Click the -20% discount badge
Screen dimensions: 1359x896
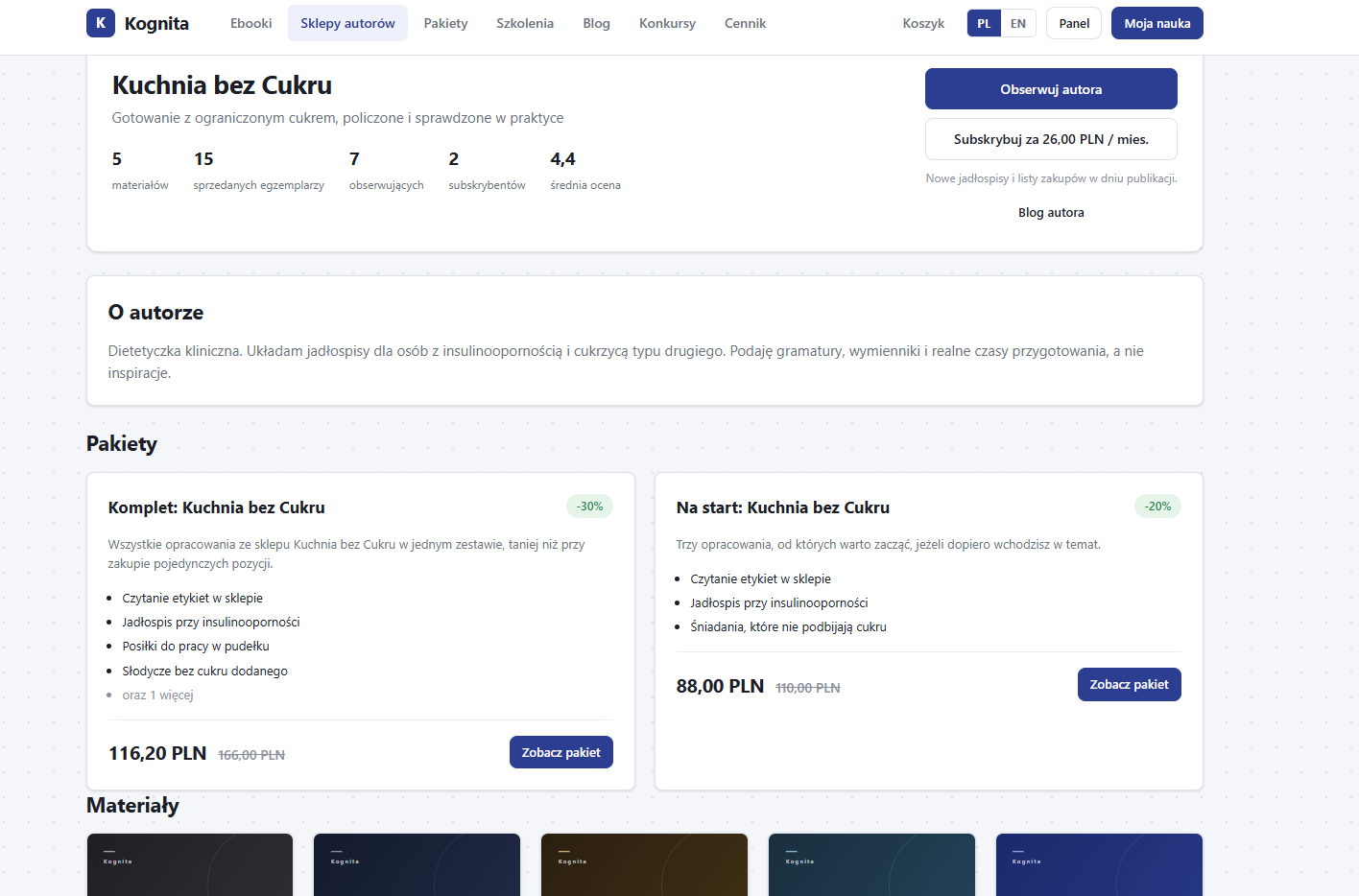1158,507
